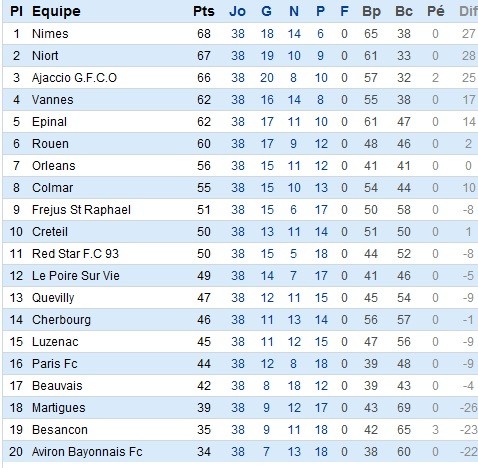Sort by the G wins column
Screen dimensions: 478x468
click(266, 11)
